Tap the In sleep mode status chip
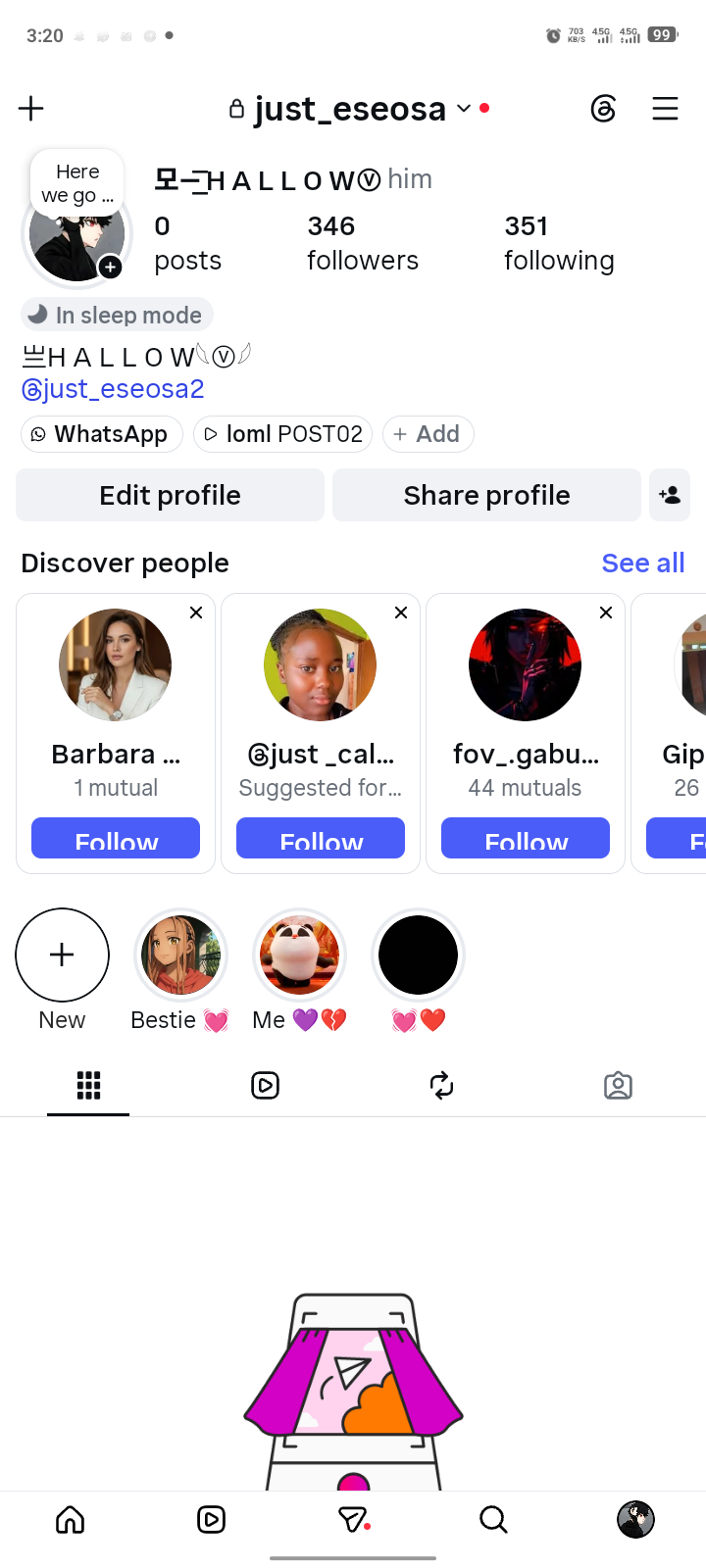This screenshot has height=1568, width=706. click(x=117, y=315)
